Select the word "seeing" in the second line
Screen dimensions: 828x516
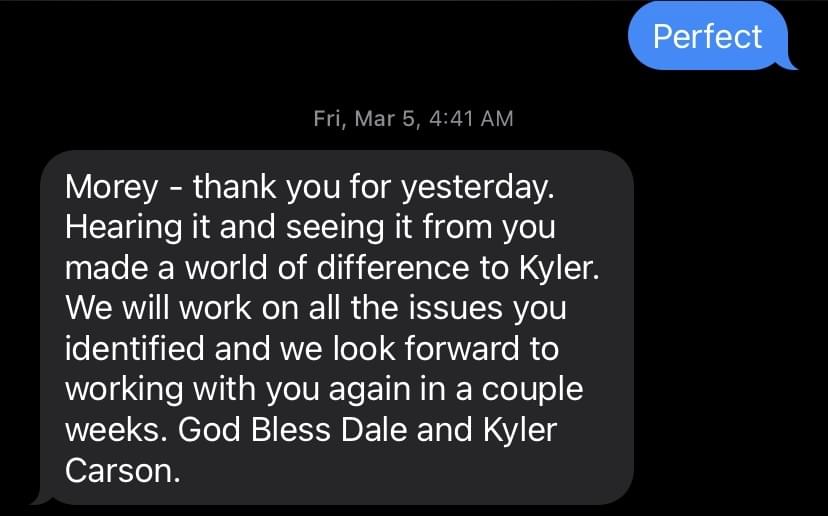tap(335, 228)
